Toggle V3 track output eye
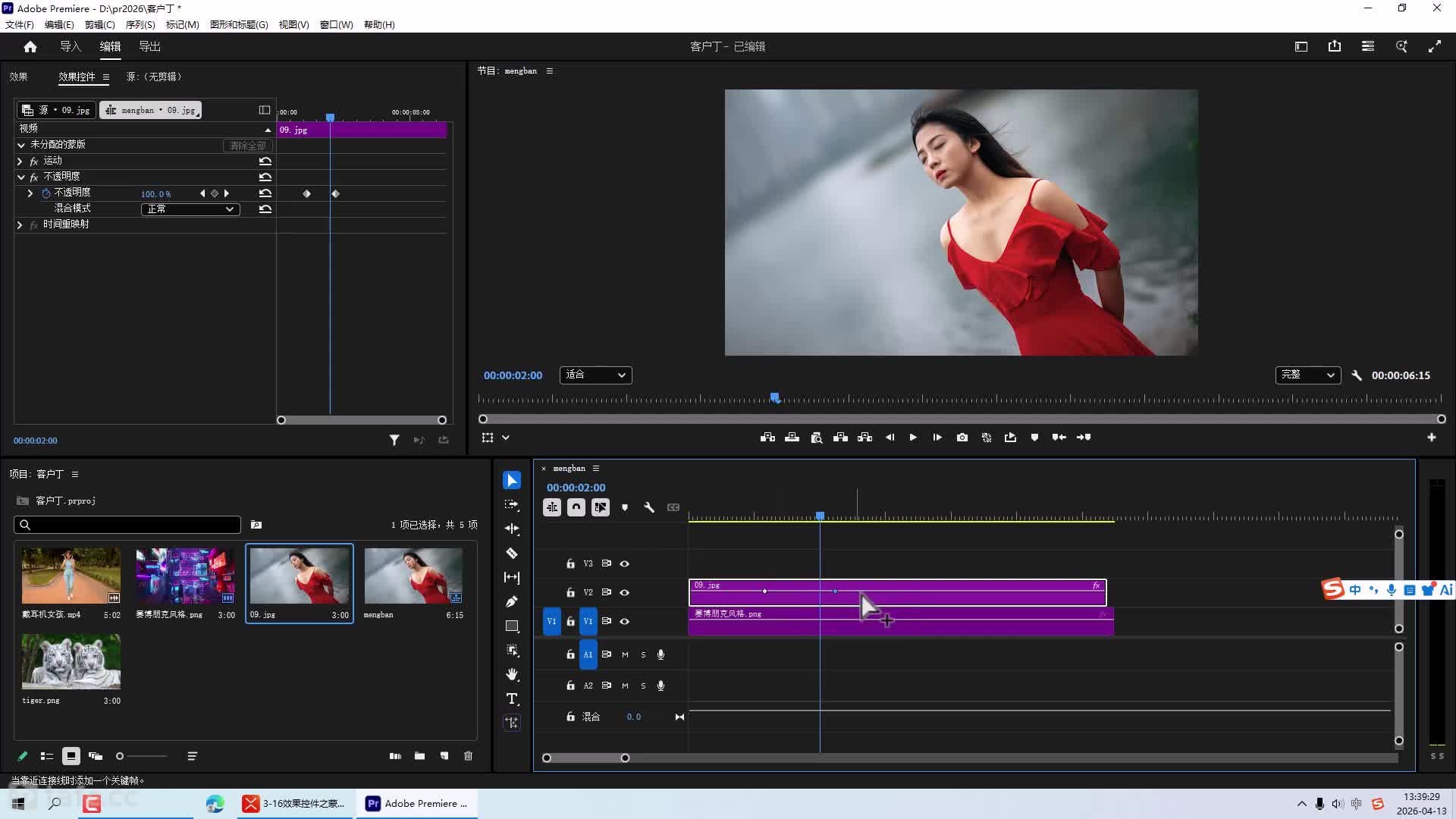 [625, 564]
